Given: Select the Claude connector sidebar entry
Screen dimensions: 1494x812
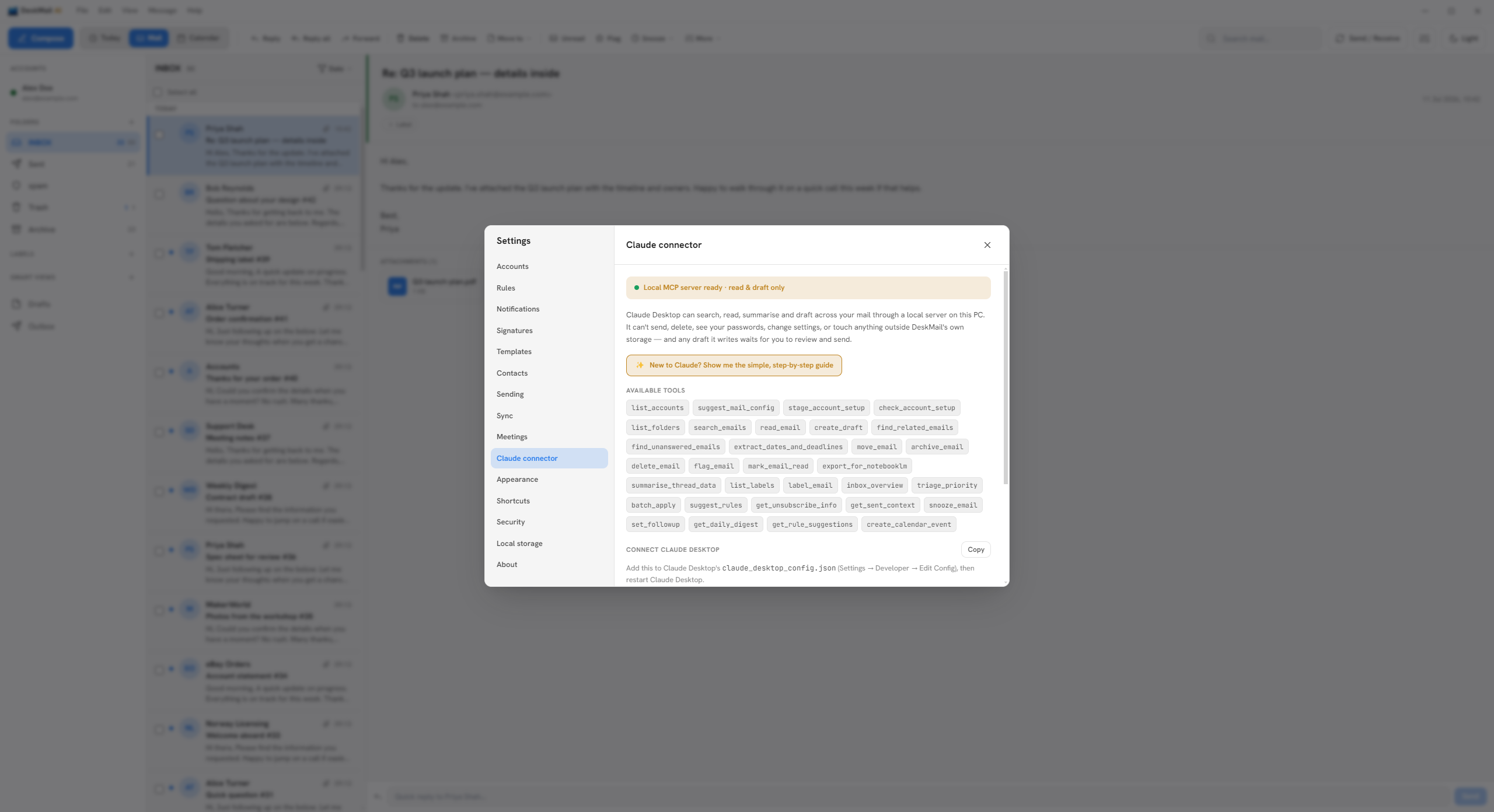Looking at the screenshot, I should 549,459.
